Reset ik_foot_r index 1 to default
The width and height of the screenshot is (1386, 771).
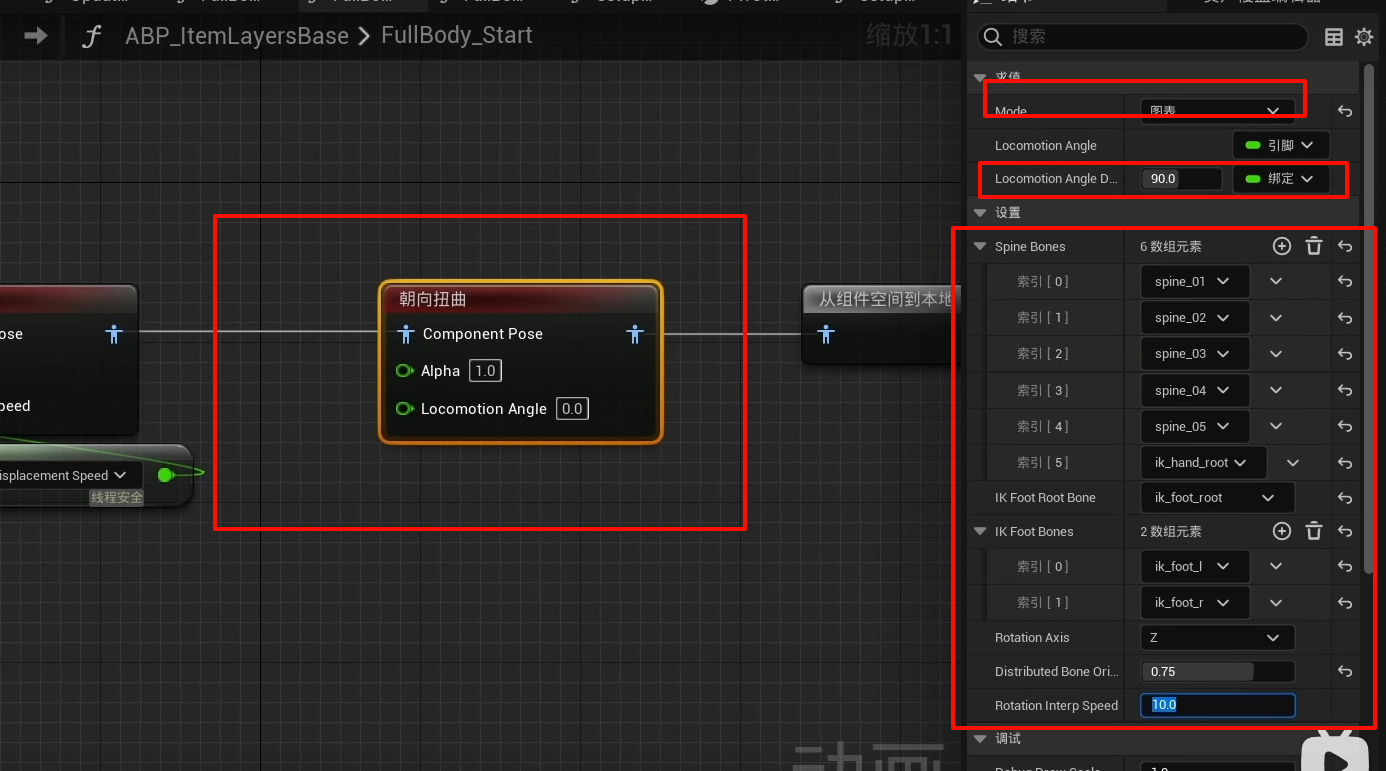1345,603
